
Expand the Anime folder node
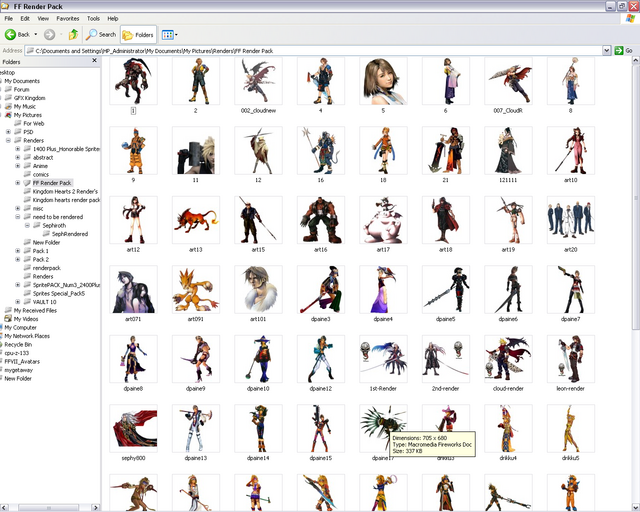(x=18, y=166)
